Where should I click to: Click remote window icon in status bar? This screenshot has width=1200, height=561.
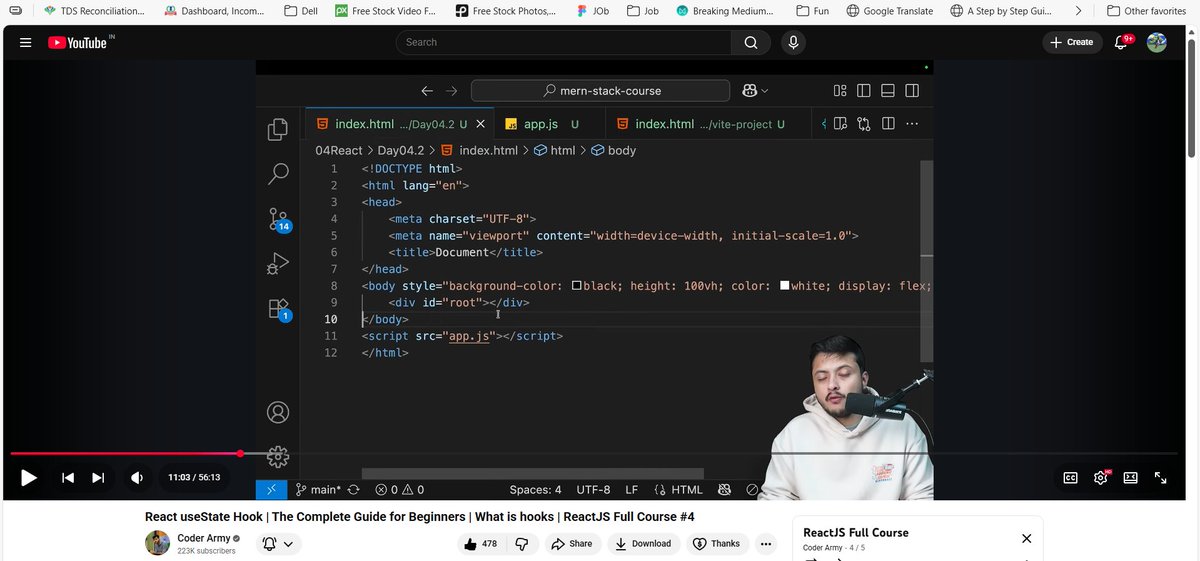(x=272, y=490)
